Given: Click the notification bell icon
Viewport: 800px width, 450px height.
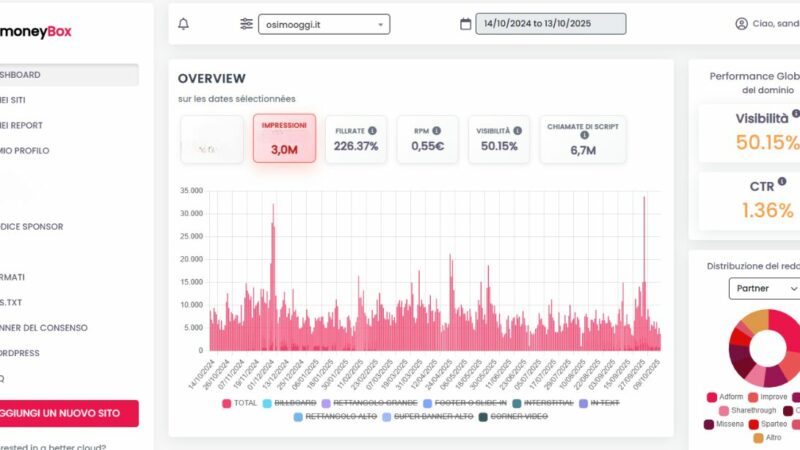Looking at the screenshot, I should click(183, 24).
